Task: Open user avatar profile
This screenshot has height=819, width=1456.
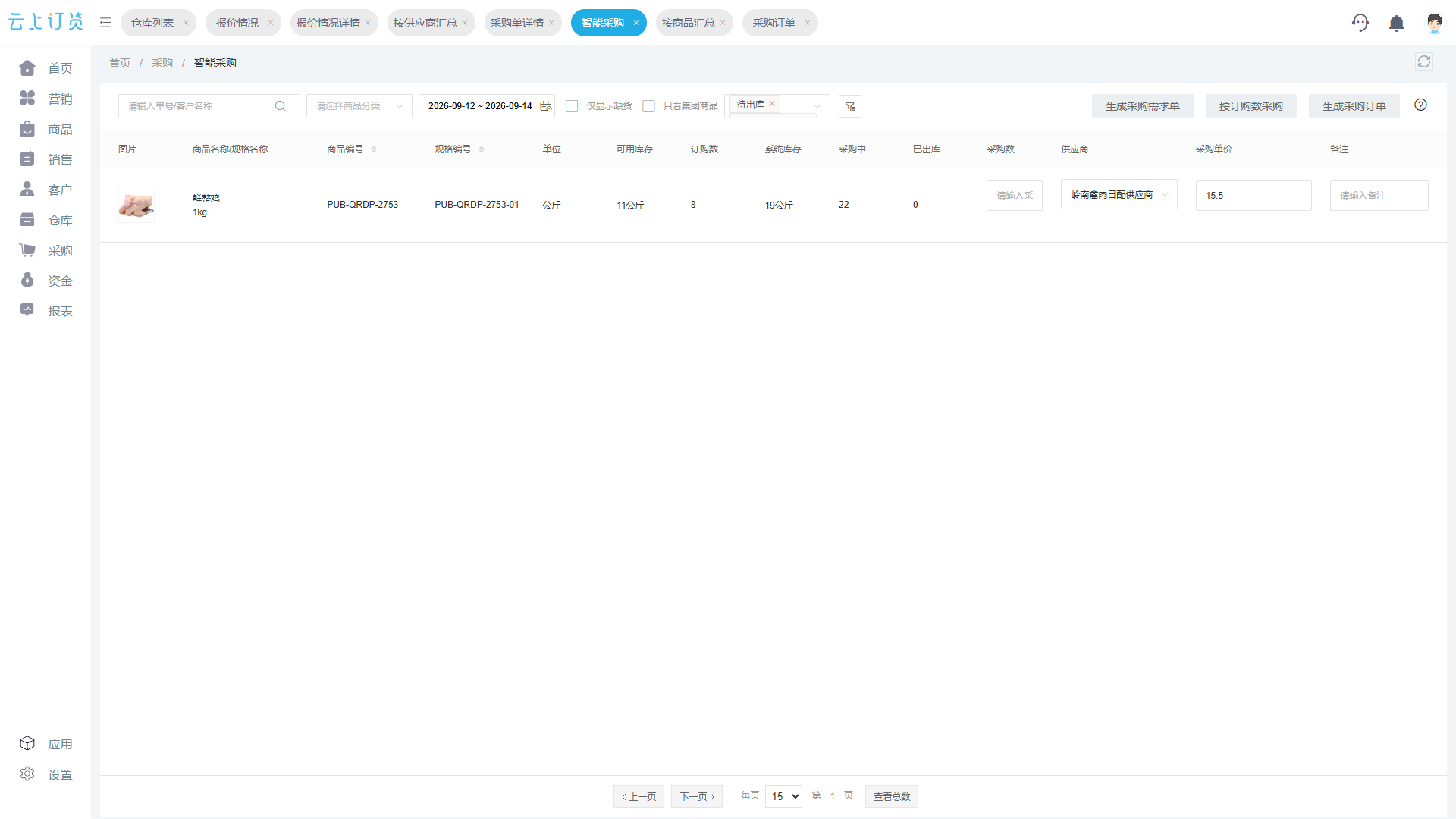Action: coord(1434,24)
